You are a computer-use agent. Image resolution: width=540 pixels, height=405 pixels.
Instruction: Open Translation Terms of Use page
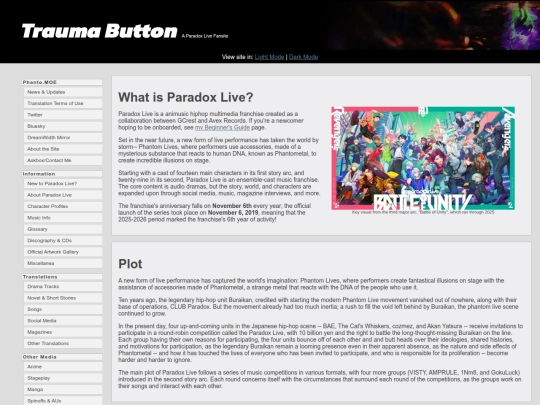click(63, 103)
